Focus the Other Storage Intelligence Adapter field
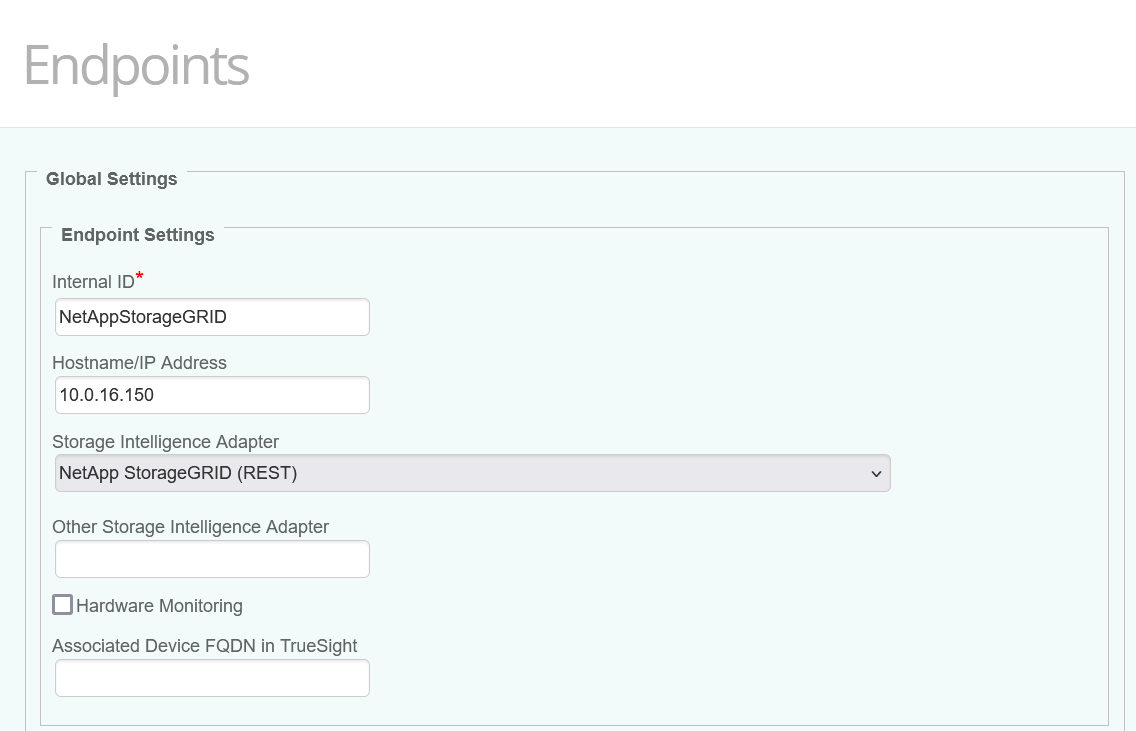Screen dimensions: 1136x731 coord(211,558)
